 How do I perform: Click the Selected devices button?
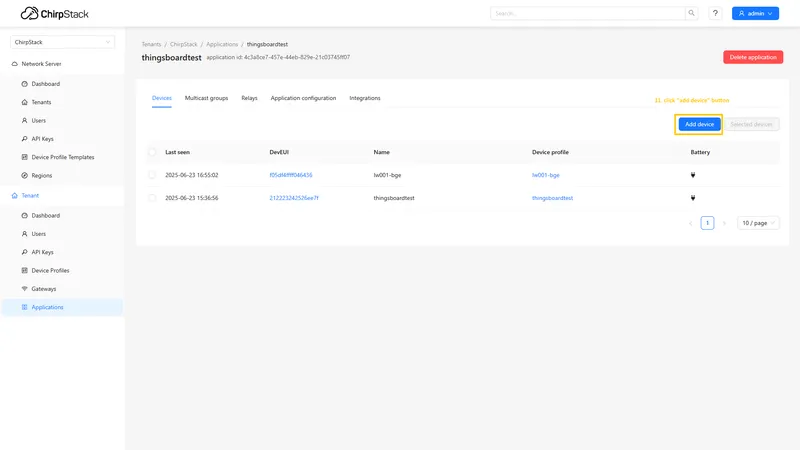point(751,124)
